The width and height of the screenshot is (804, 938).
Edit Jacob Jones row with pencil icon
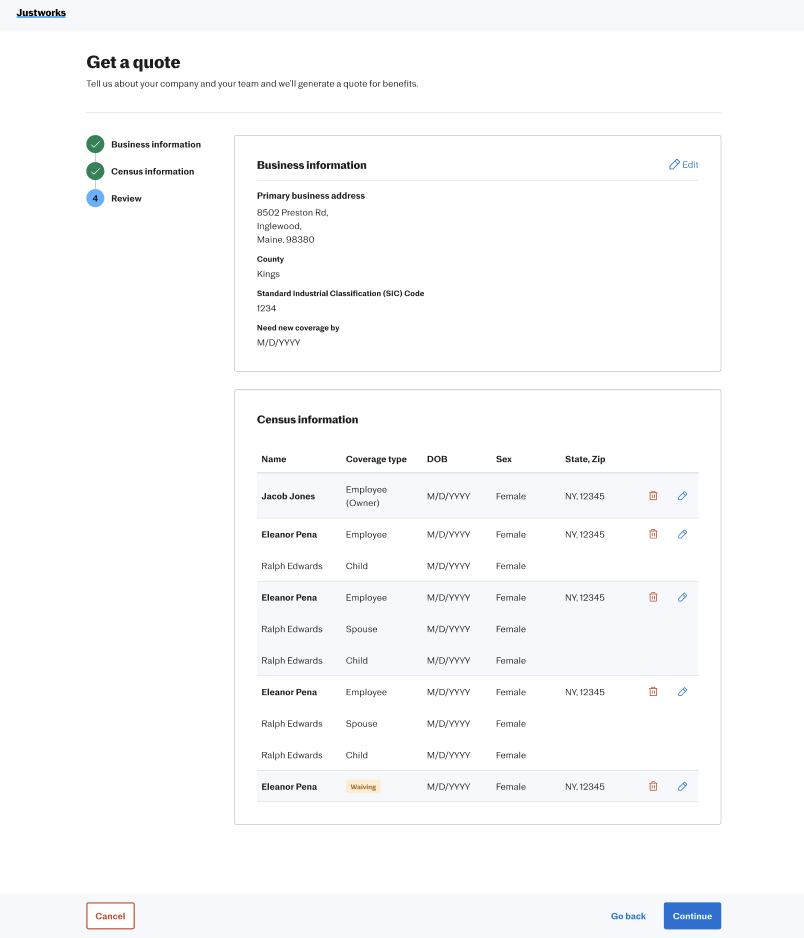pyautogui.click(x=682, y=496)
